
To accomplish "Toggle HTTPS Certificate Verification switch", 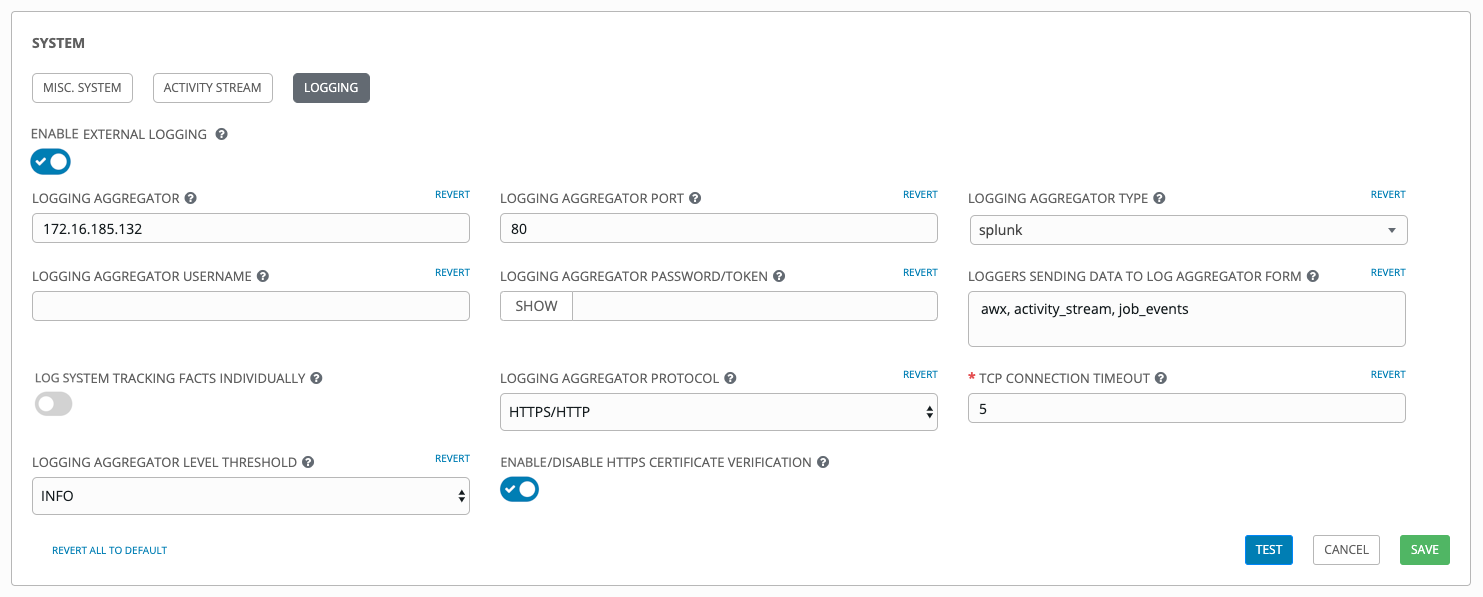I will click(520, 489).
